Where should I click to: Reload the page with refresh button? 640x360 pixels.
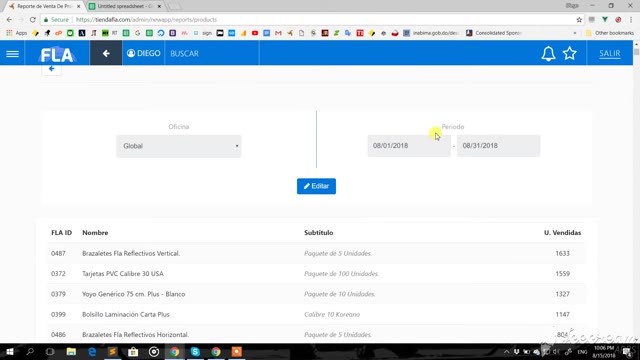pos(33,20)
